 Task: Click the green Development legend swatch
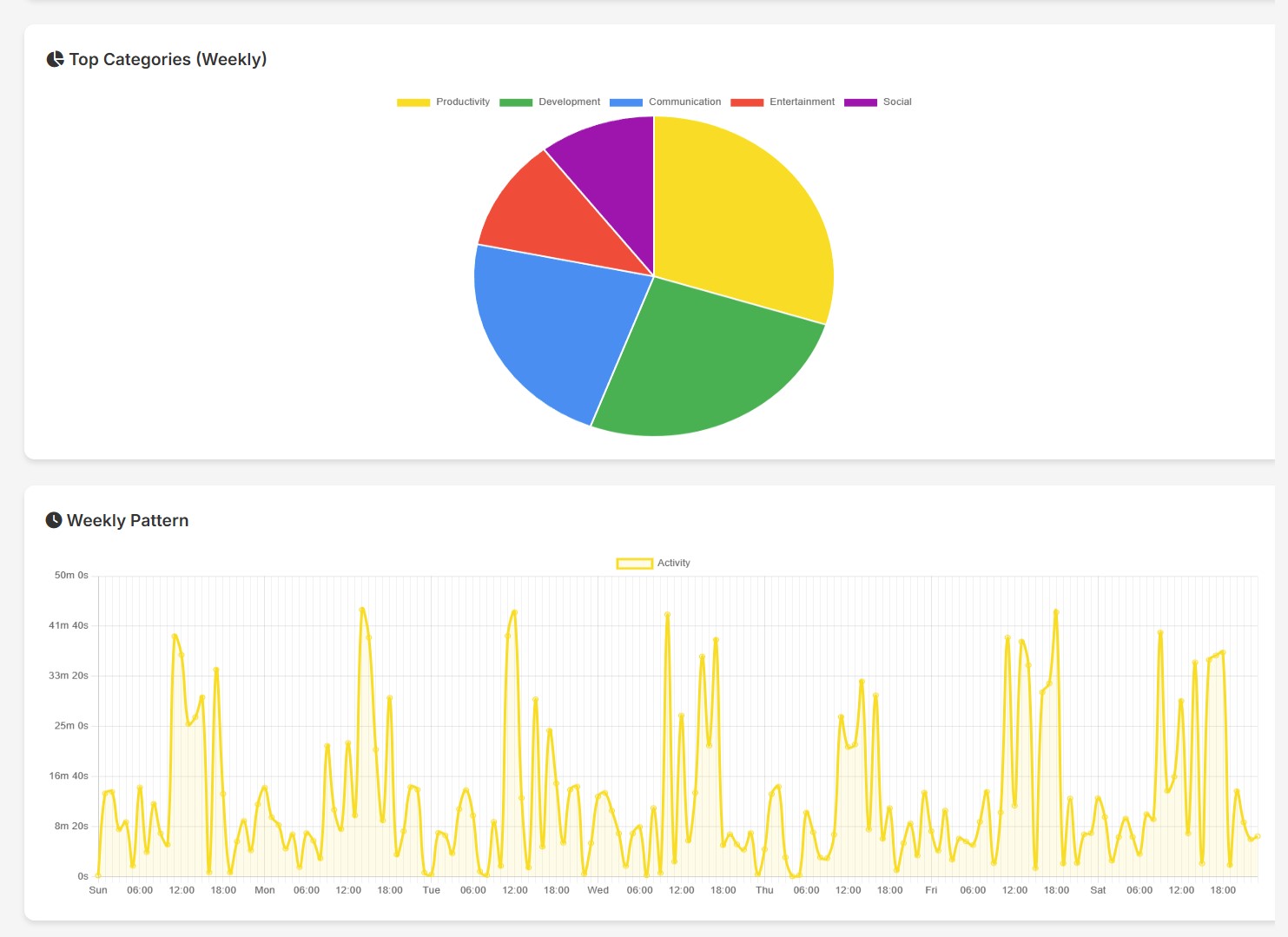pyautogui.click(x=516, y=102)
